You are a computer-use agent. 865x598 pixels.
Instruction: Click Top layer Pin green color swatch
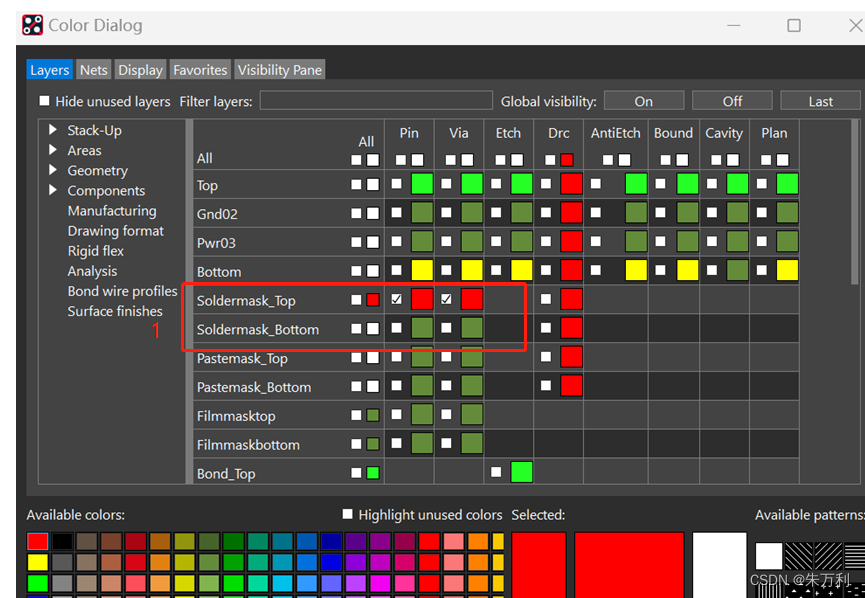[422, 184]
